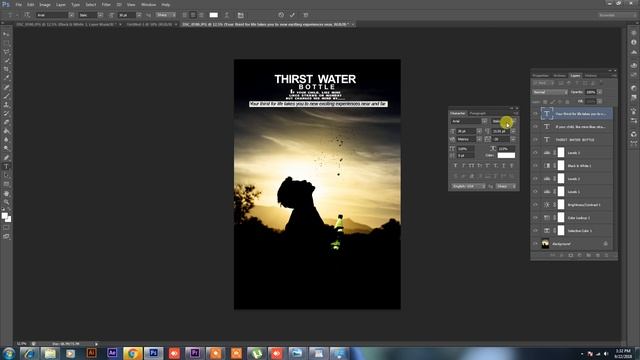Open the font size dropdown in the options bar

(139, 15)
